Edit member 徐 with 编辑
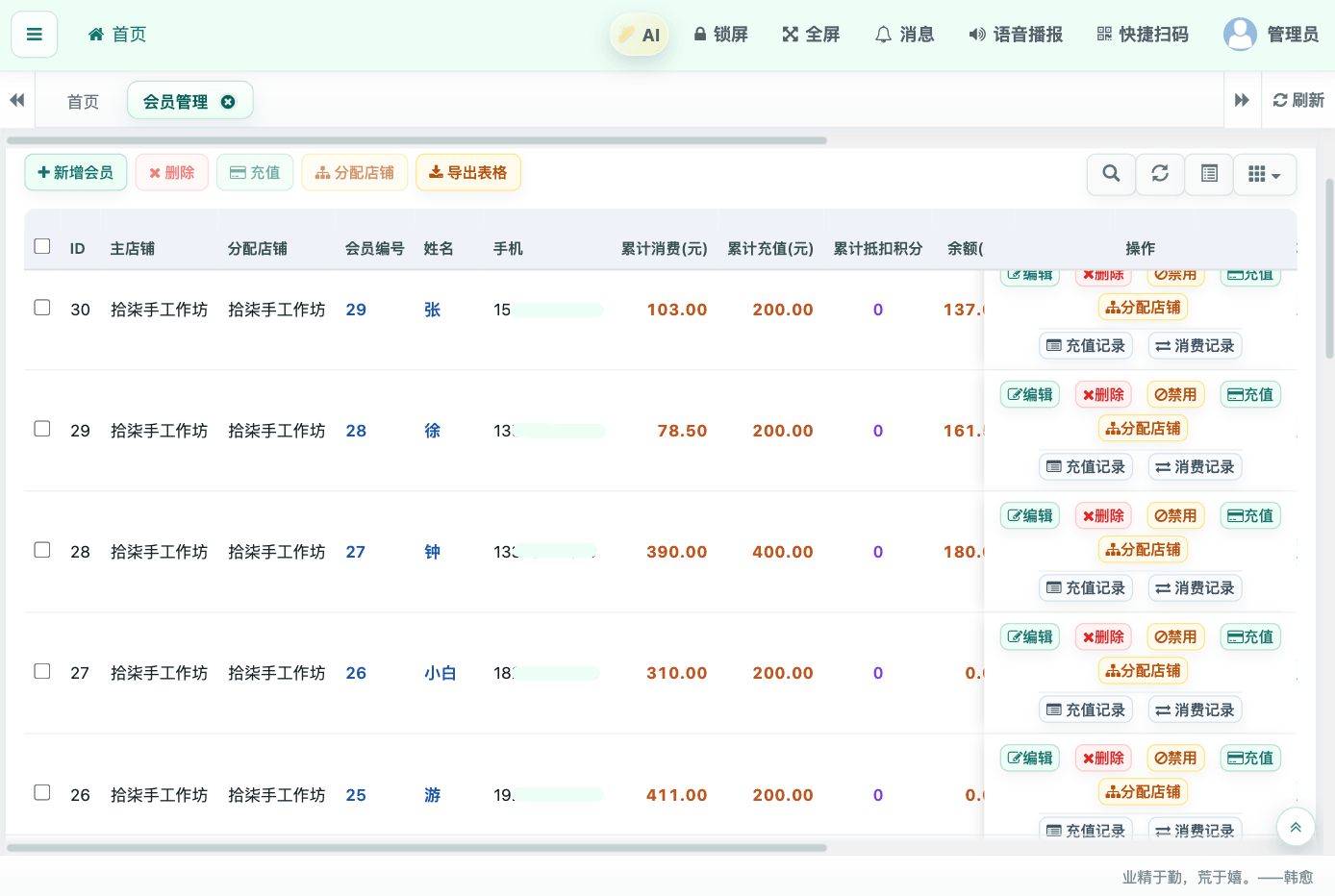This screenshot has height=896, width=1335. (x=1030, y=394)
